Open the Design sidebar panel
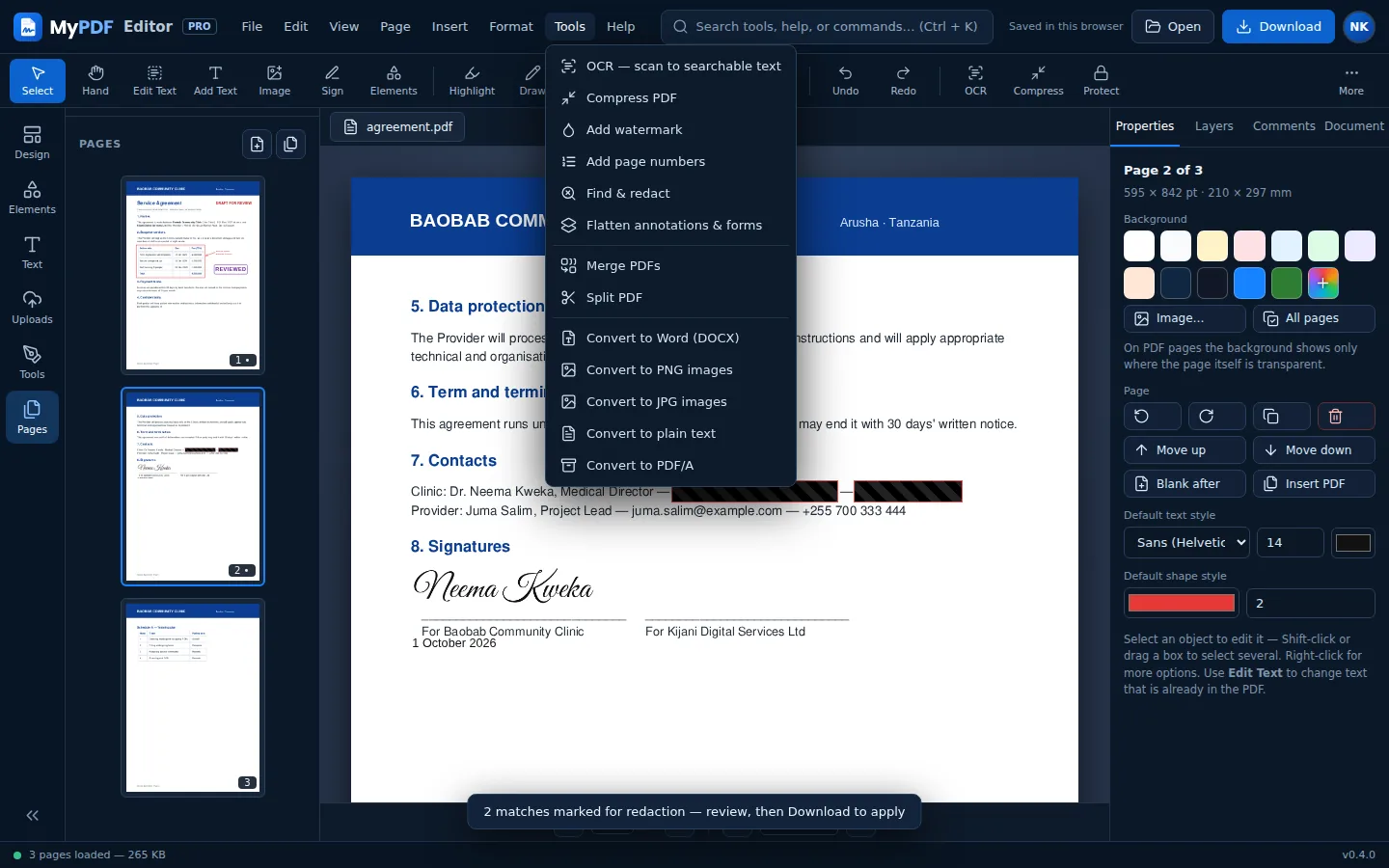1389x868 pixels. tap(32, 143)
